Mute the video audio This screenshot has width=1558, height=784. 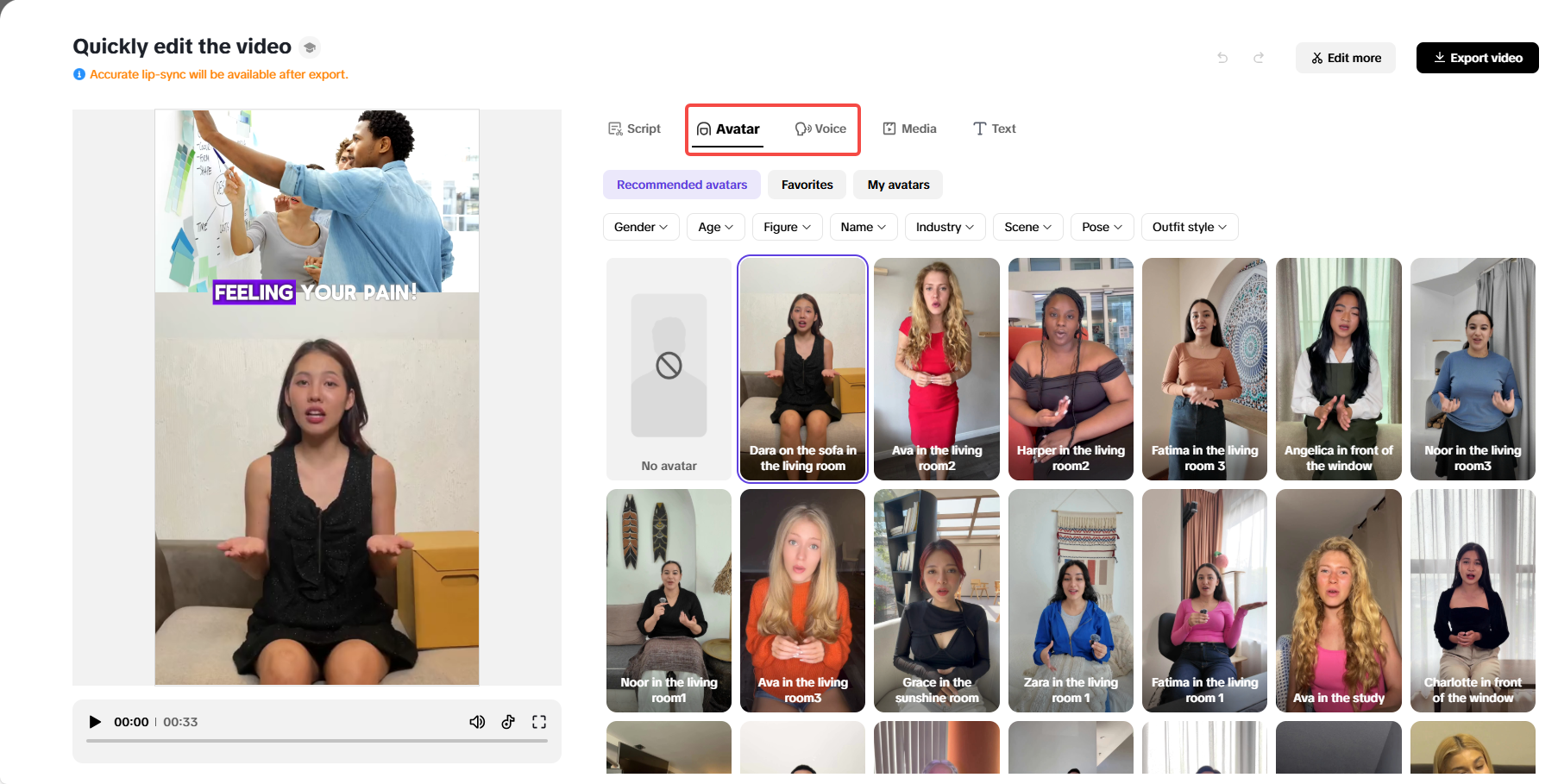pos(477,722)
